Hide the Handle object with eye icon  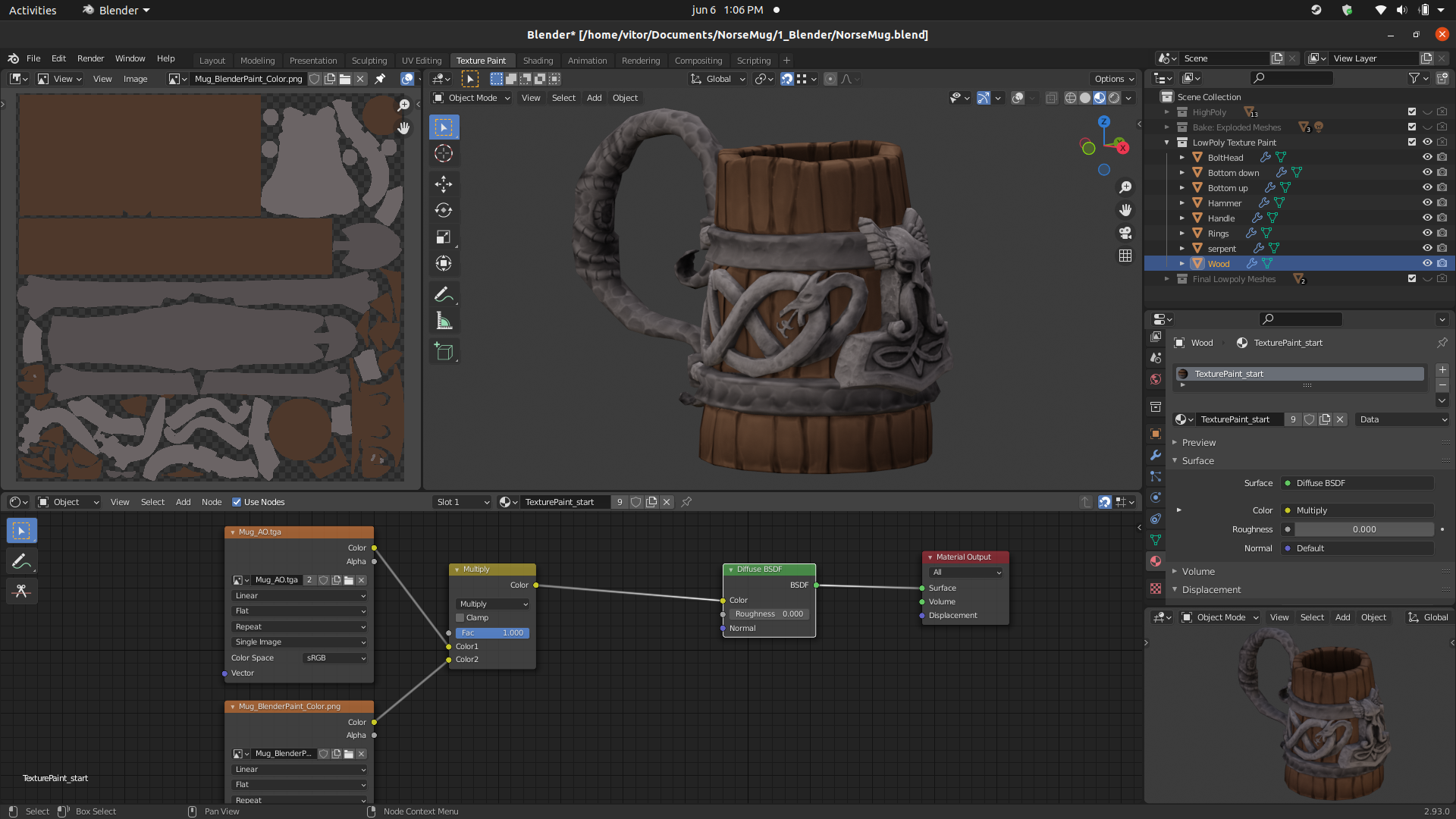point(1426,218)
